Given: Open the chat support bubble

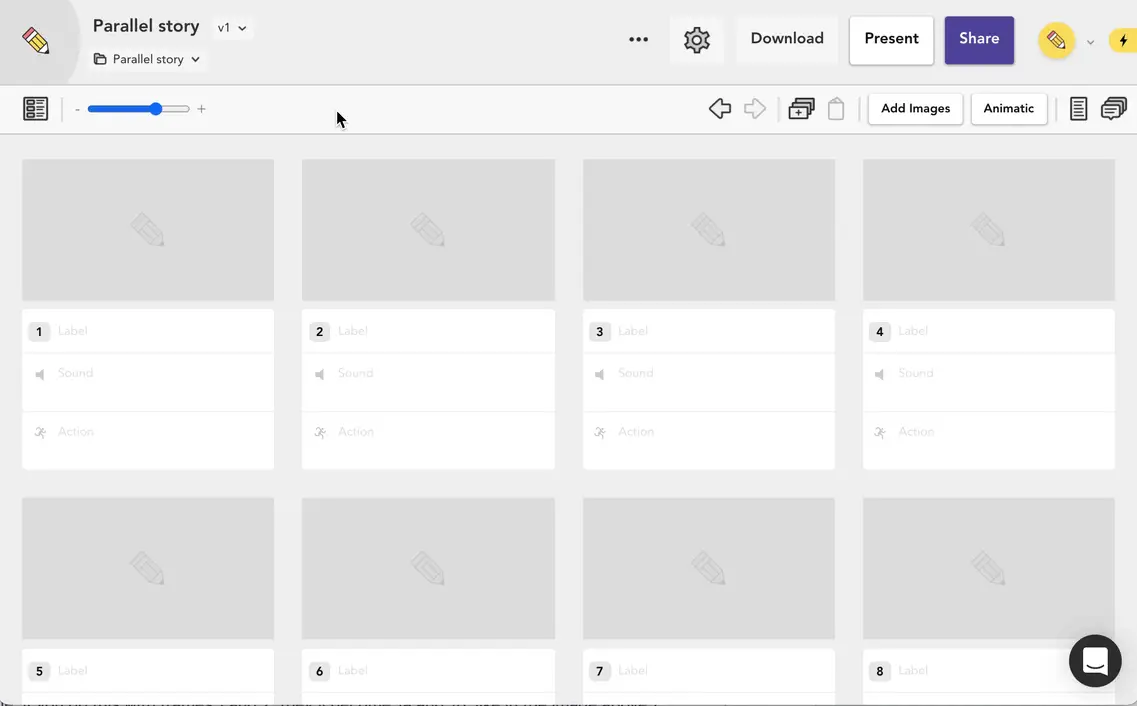Looking at the screenshot, I should point(1095,661).
